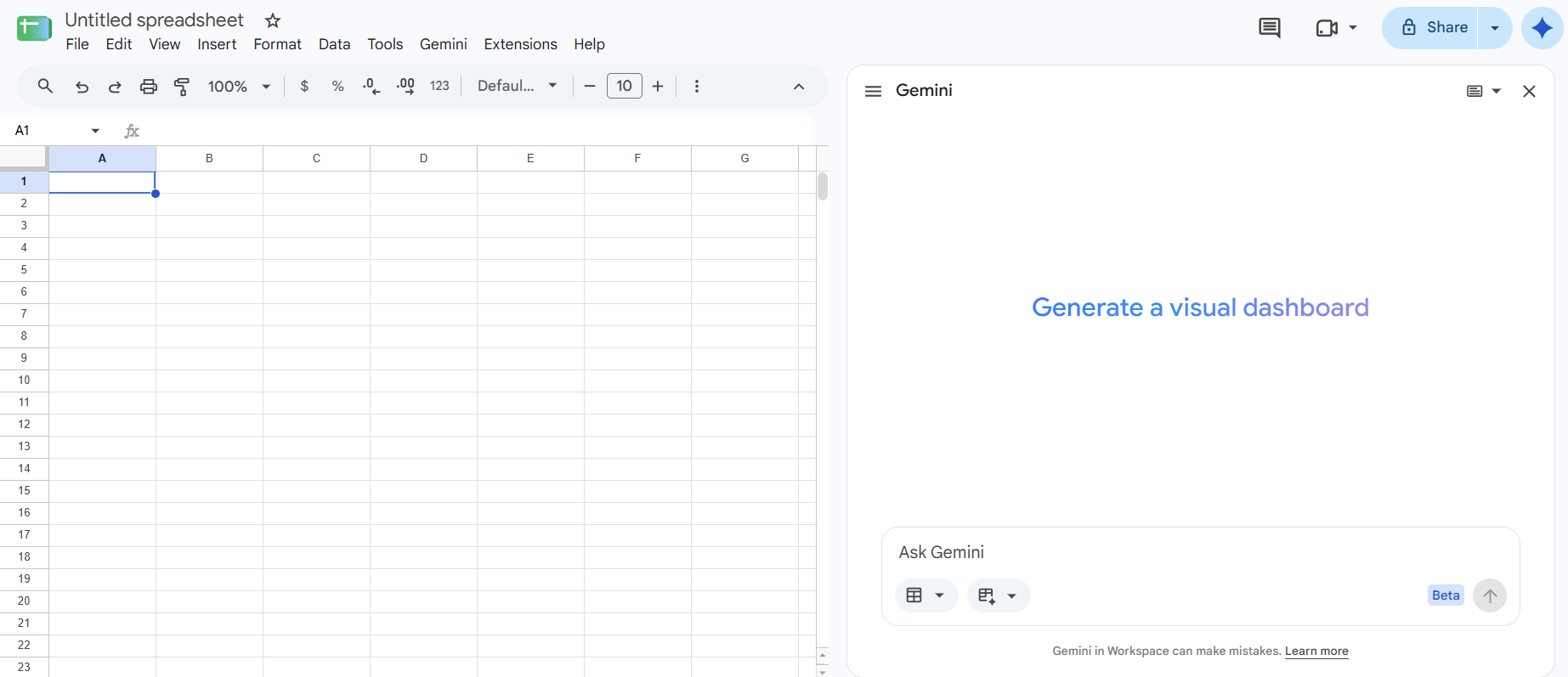Select column D header
This screenshot has height=677, width=1568.
point(423,158)
